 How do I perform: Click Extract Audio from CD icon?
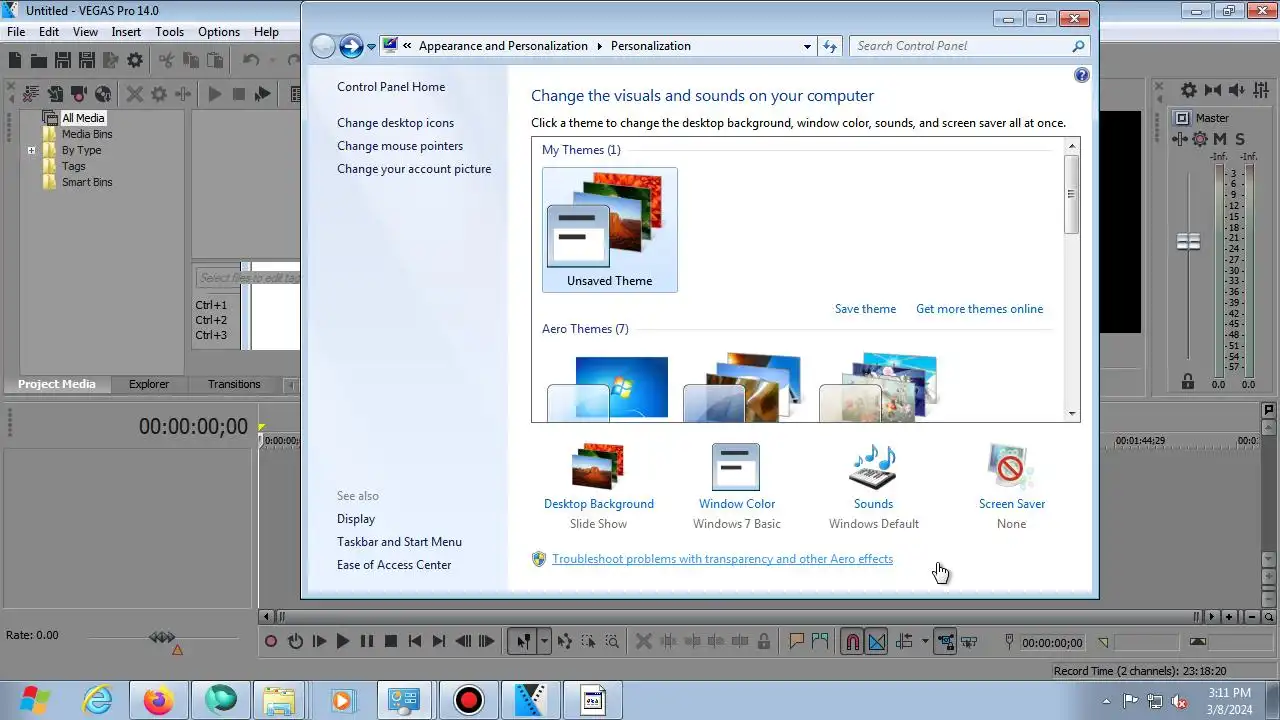(x=103, y=94)
